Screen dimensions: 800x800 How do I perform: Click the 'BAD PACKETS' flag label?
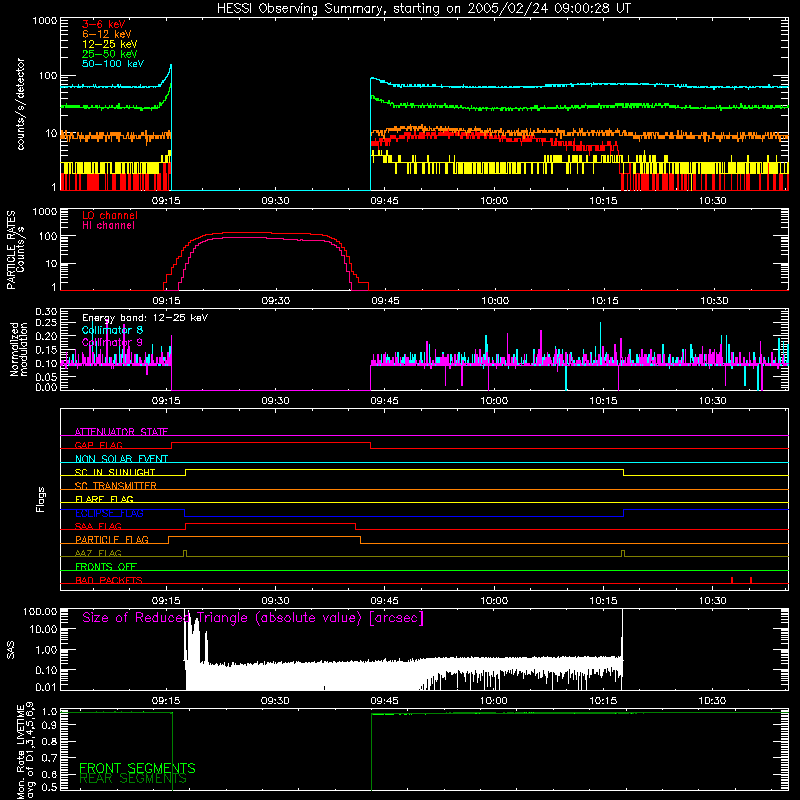coord(109,580)
